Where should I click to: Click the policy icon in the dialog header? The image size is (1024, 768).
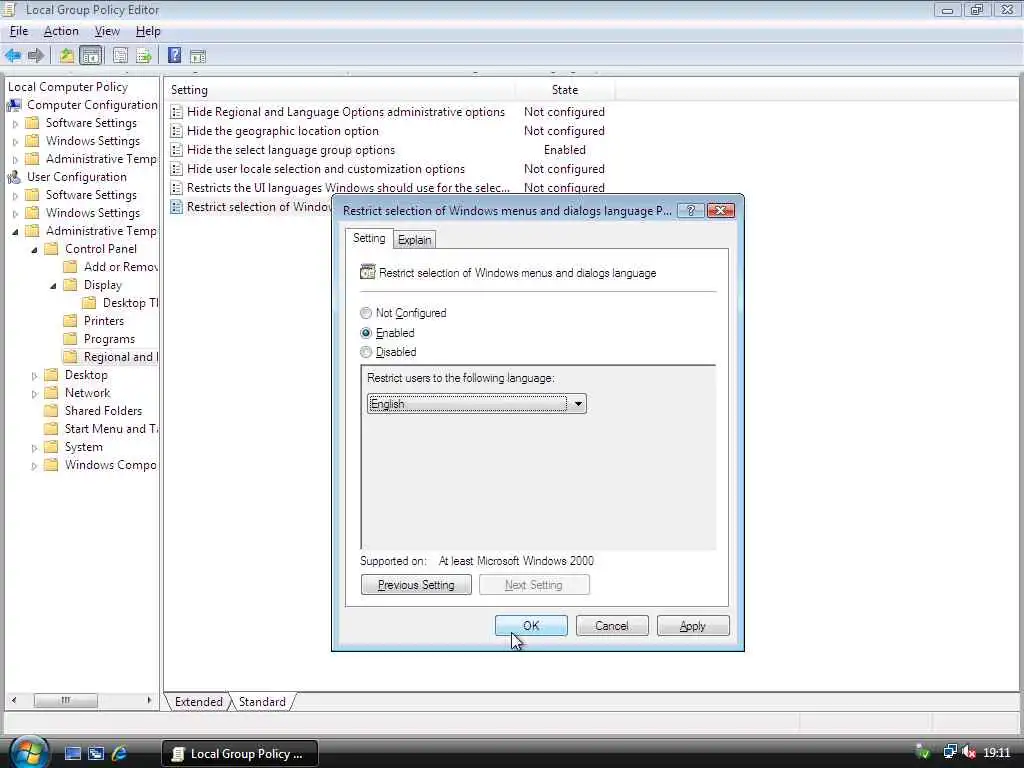pyautogui.click(x=368, y=272)
